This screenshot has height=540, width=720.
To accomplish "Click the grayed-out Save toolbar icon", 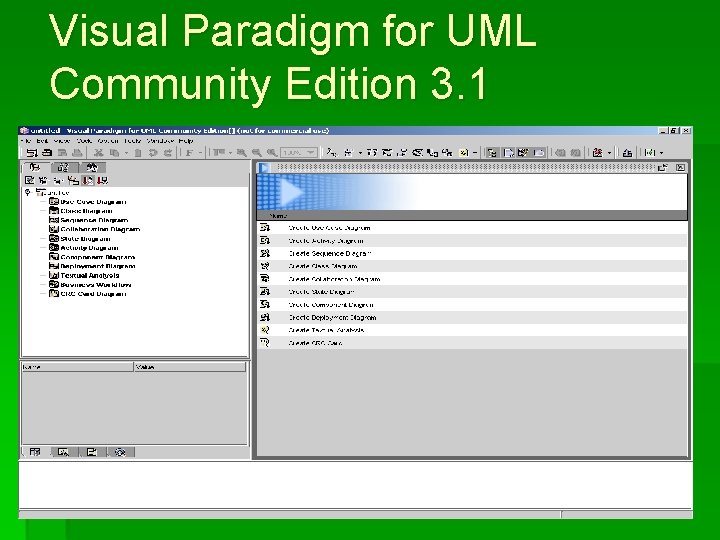I will (62, 153).
